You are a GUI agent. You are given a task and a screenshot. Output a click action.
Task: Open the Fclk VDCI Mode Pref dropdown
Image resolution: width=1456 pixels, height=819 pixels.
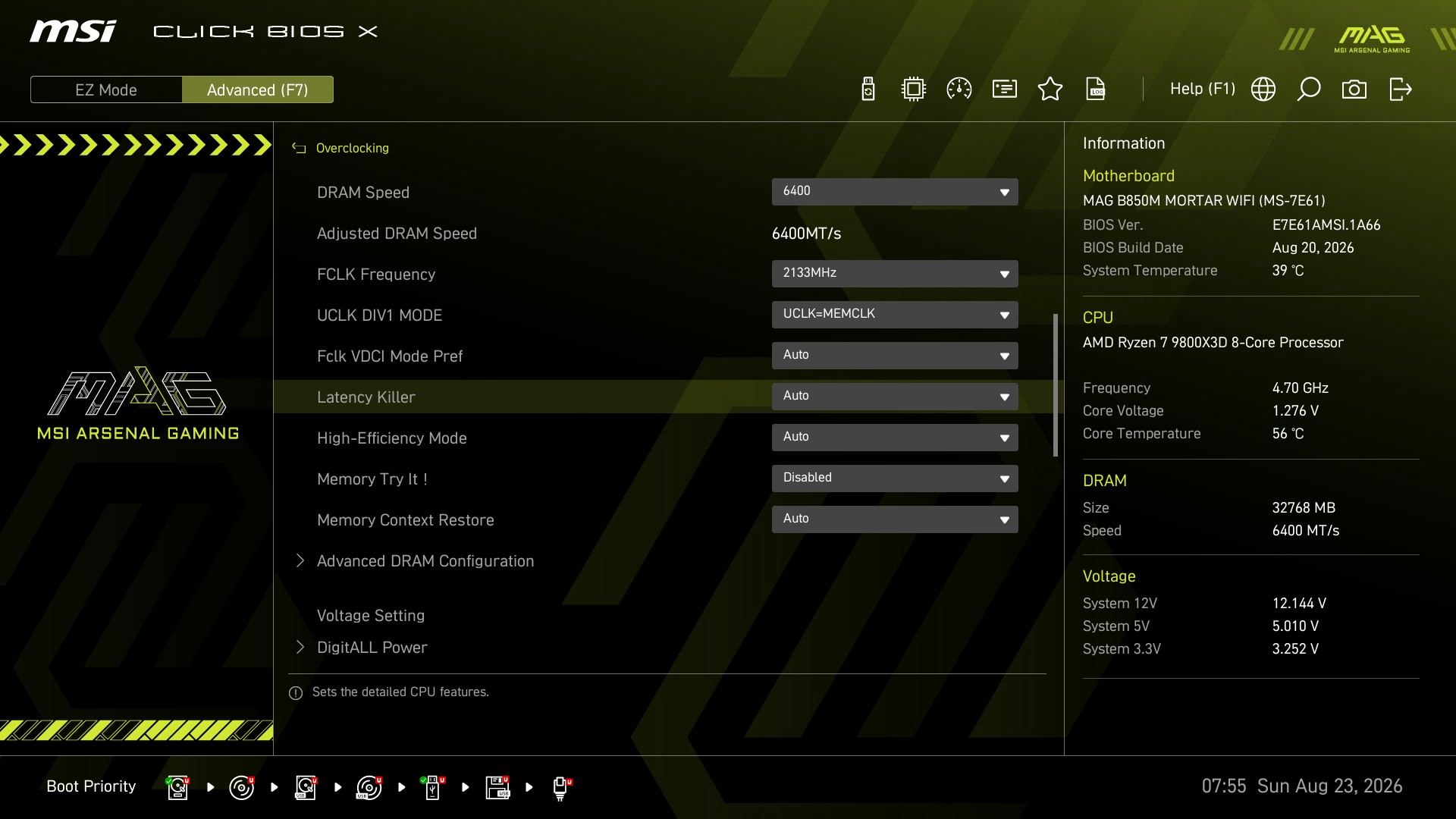click(x=895, y=356)
